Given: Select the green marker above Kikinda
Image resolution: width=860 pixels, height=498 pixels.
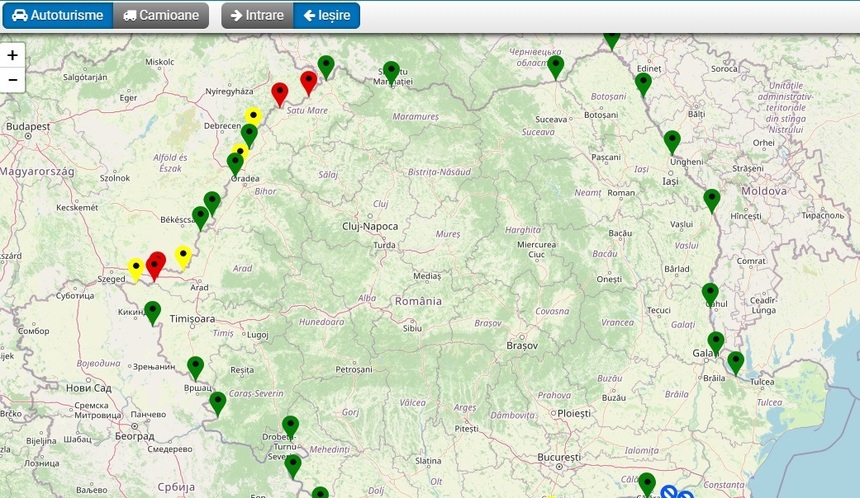Looking at the screenshot, I should (152, 311).
